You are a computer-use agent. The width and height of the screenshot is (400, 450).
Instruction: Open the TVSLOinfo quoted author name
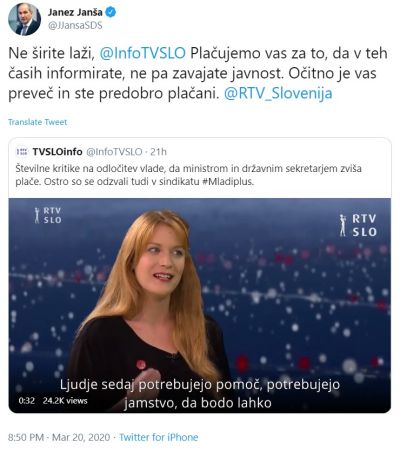pos(57,152)
